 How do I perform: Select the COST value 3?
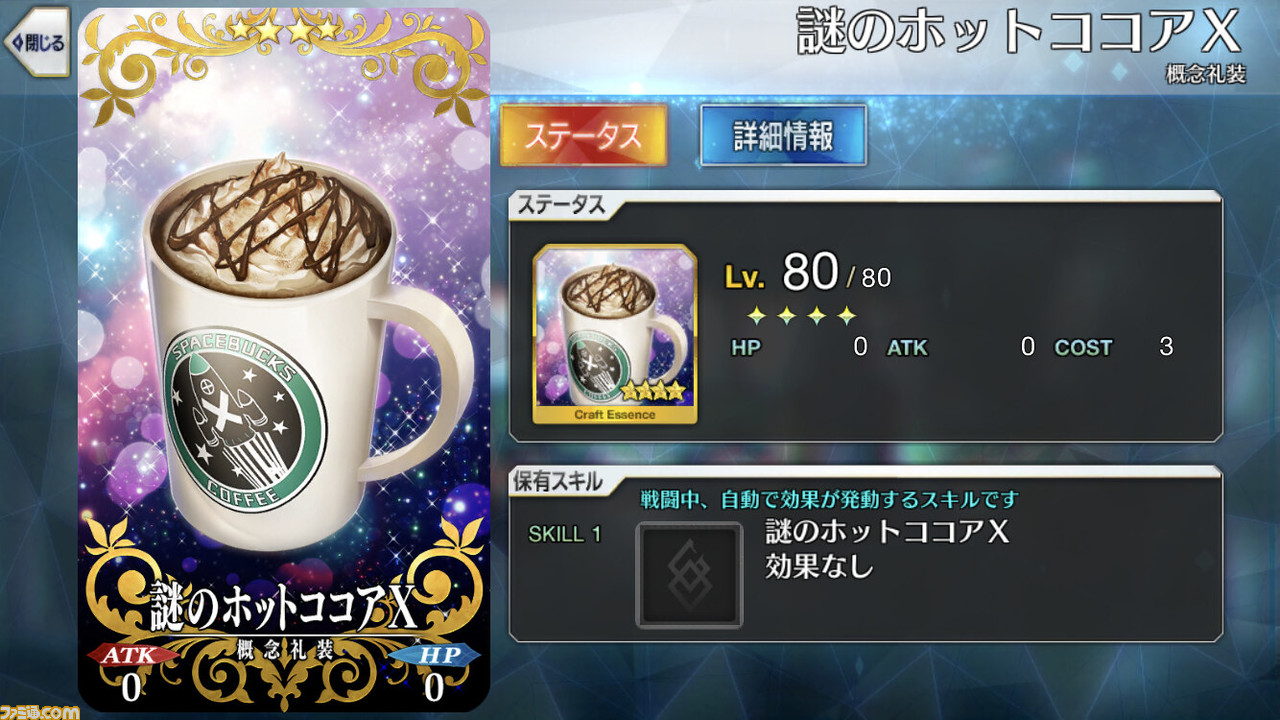[x=1166, y=347]
